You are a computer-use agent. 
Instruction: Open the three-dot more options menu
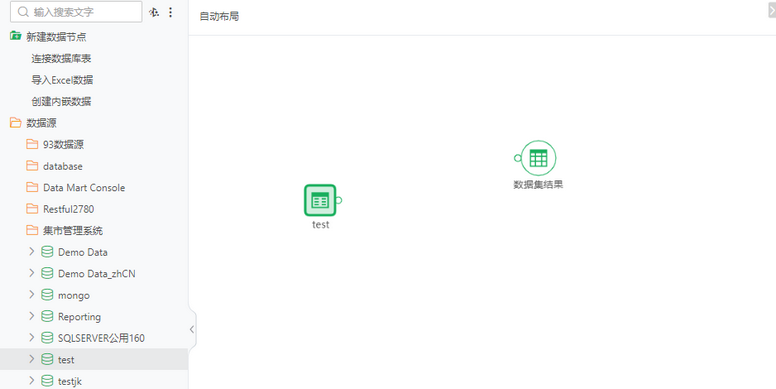coord(171,12)
